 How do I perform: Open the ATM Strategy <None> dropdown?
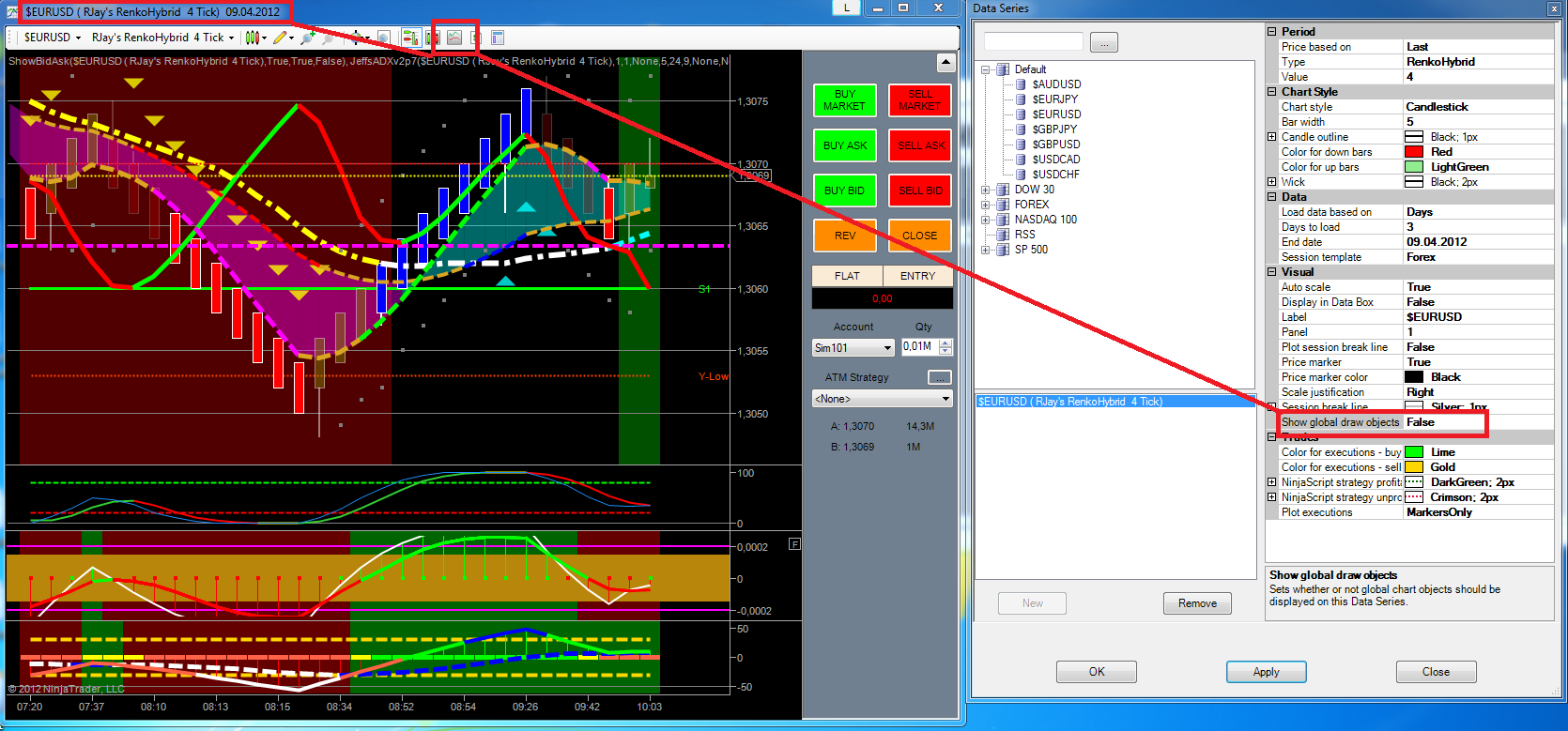(883, 399)
